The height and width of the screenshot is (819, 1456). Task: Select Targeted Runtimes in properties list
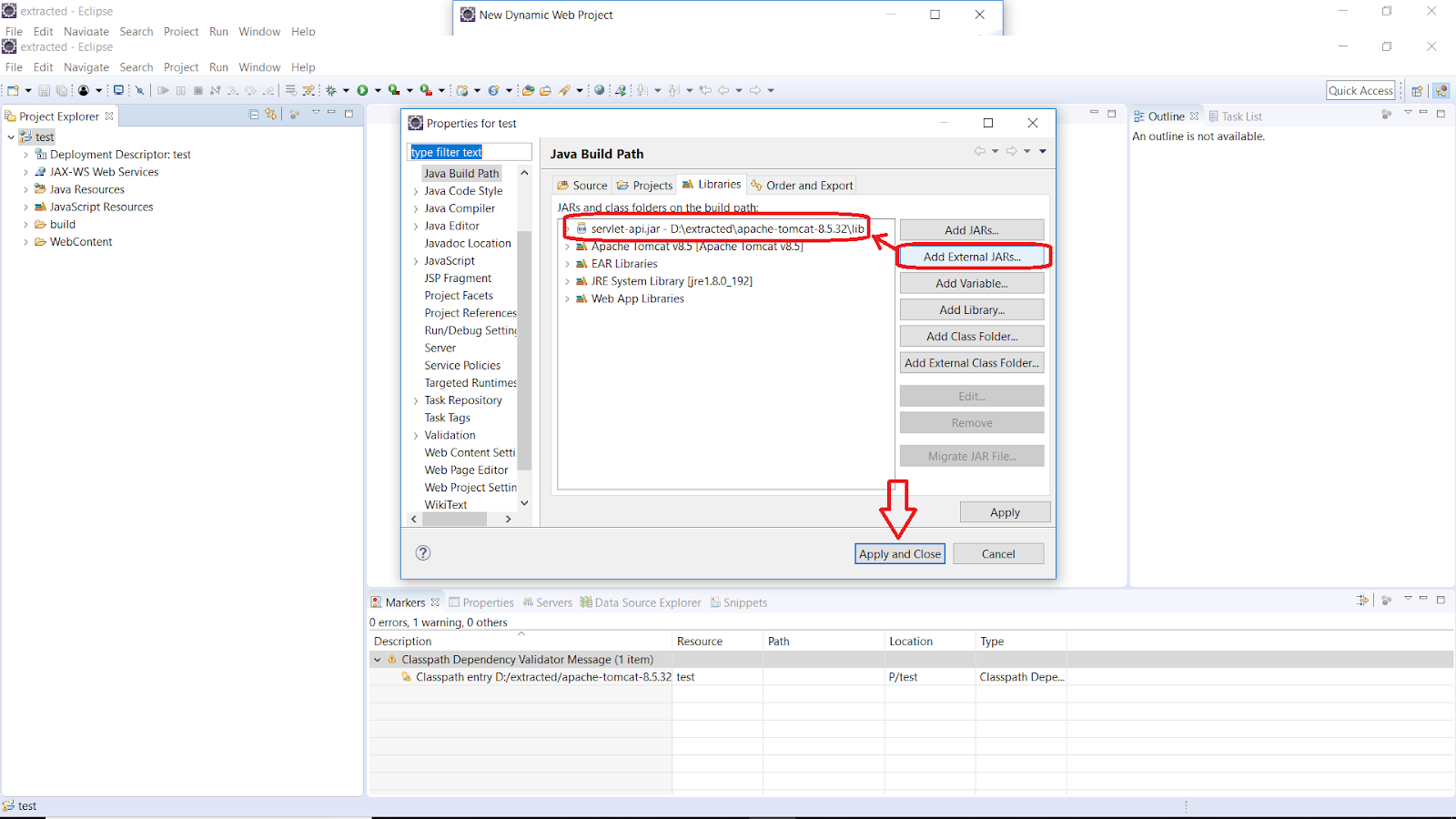[x=470, y=383]
